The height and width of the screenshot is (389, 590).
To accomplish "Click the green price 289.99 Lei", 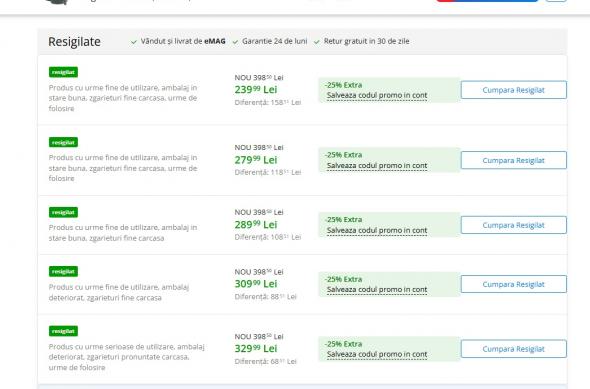I will (256, 225).
